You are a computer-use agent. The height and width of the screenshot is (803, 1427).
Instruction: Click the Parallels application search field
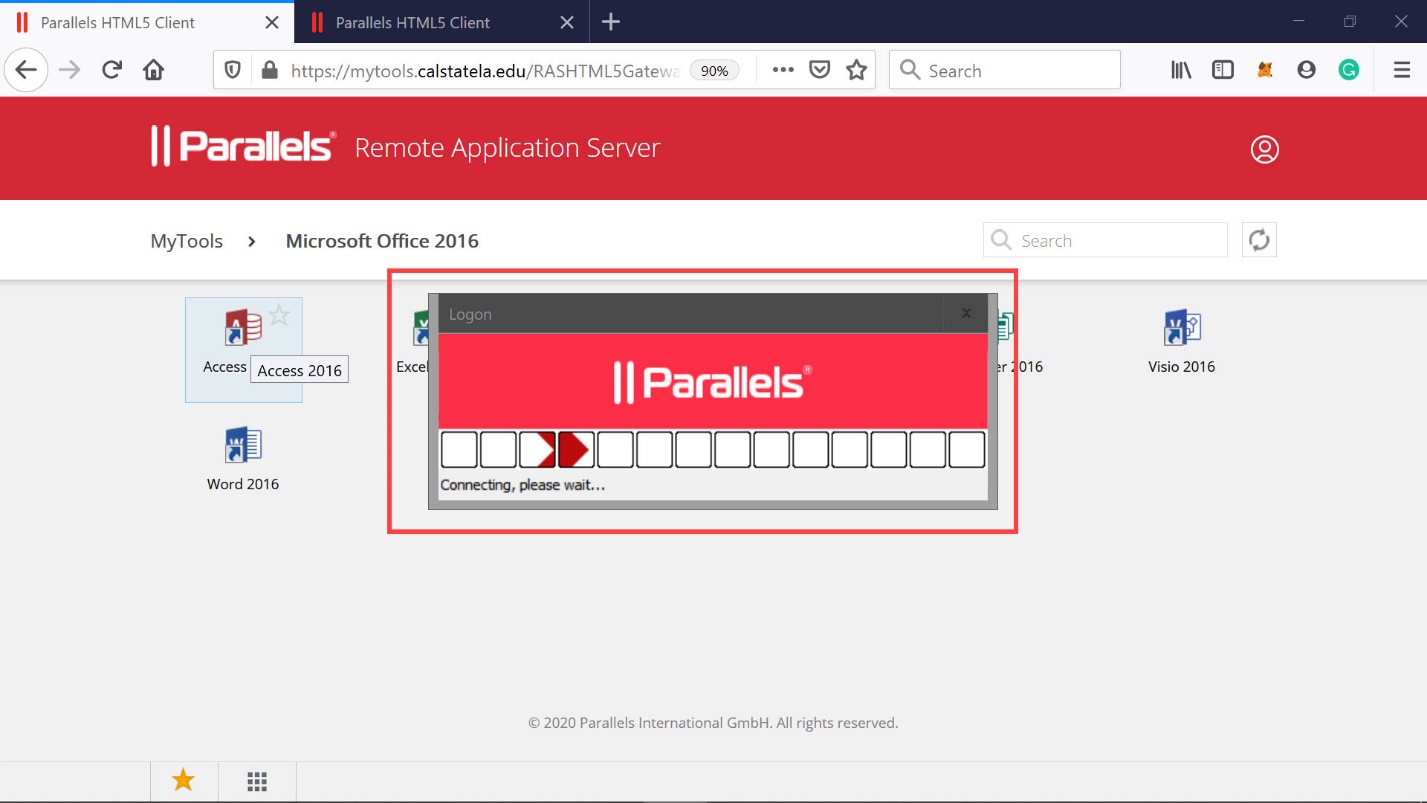click(x=1118, y=241)
